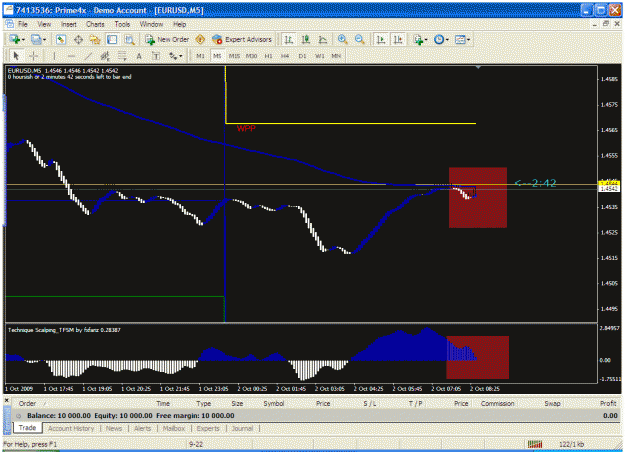Open the Insert menu
Image resolution: width=625 pixels, height=452 pixels.
click(x=69, y=24)
